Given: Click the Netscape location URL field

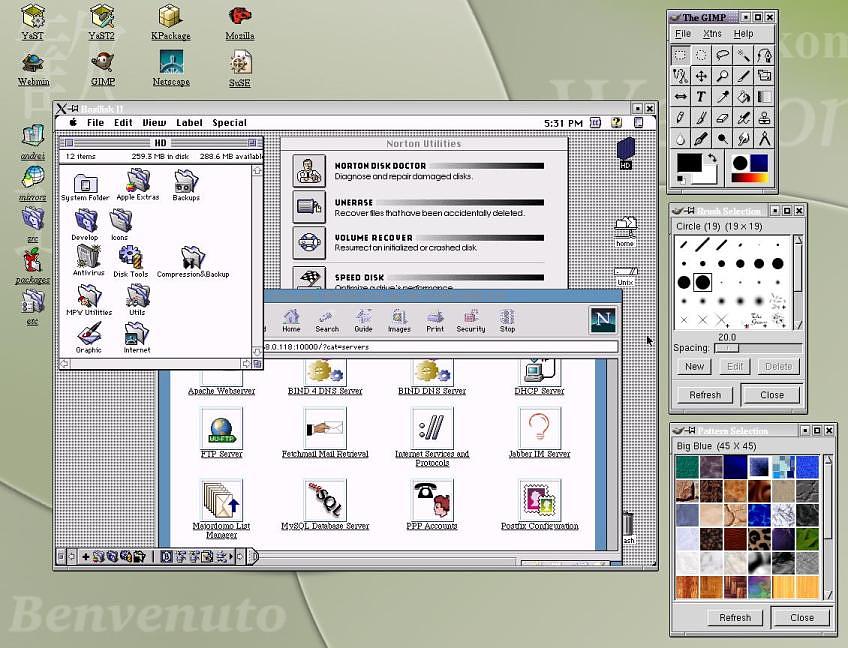Looking at the screenshot, I should click(440, 347).
